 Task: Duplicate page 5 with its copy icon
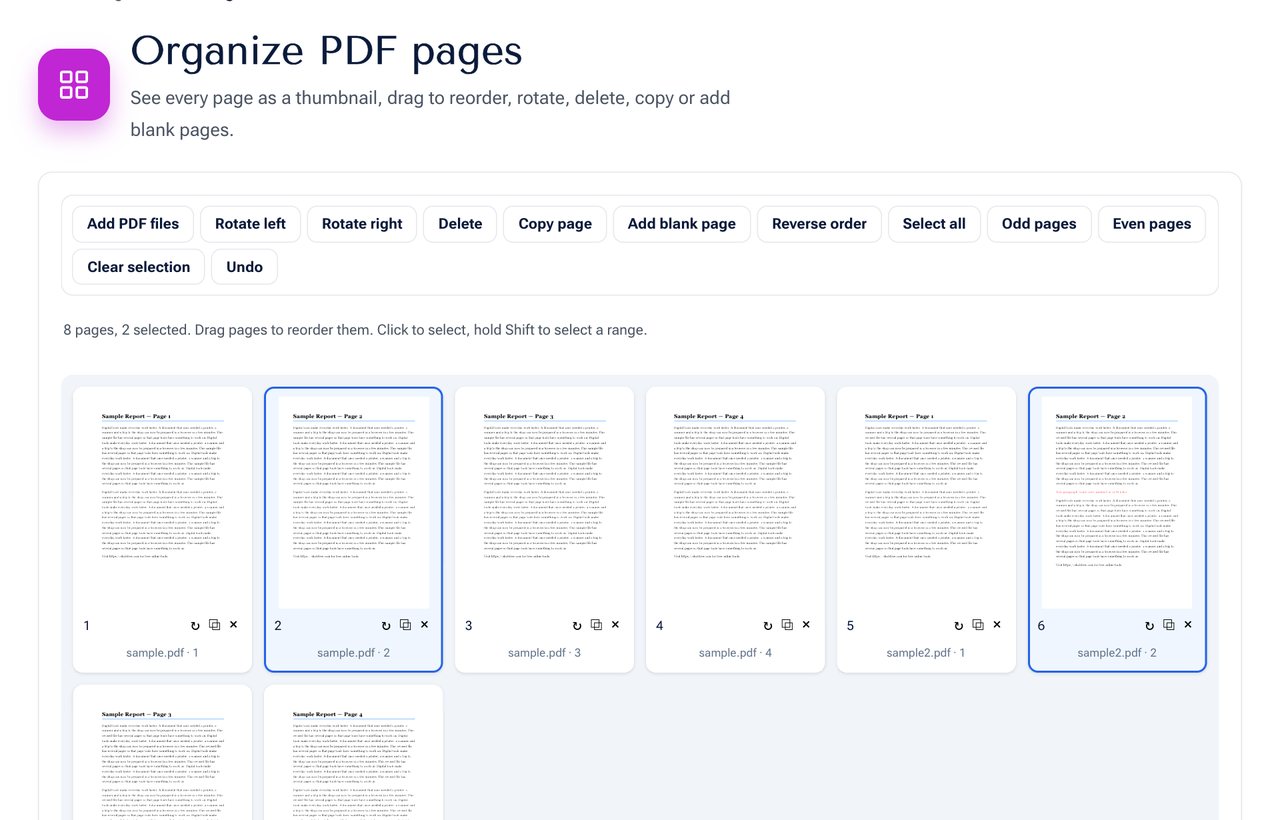[x=978, y=625]
